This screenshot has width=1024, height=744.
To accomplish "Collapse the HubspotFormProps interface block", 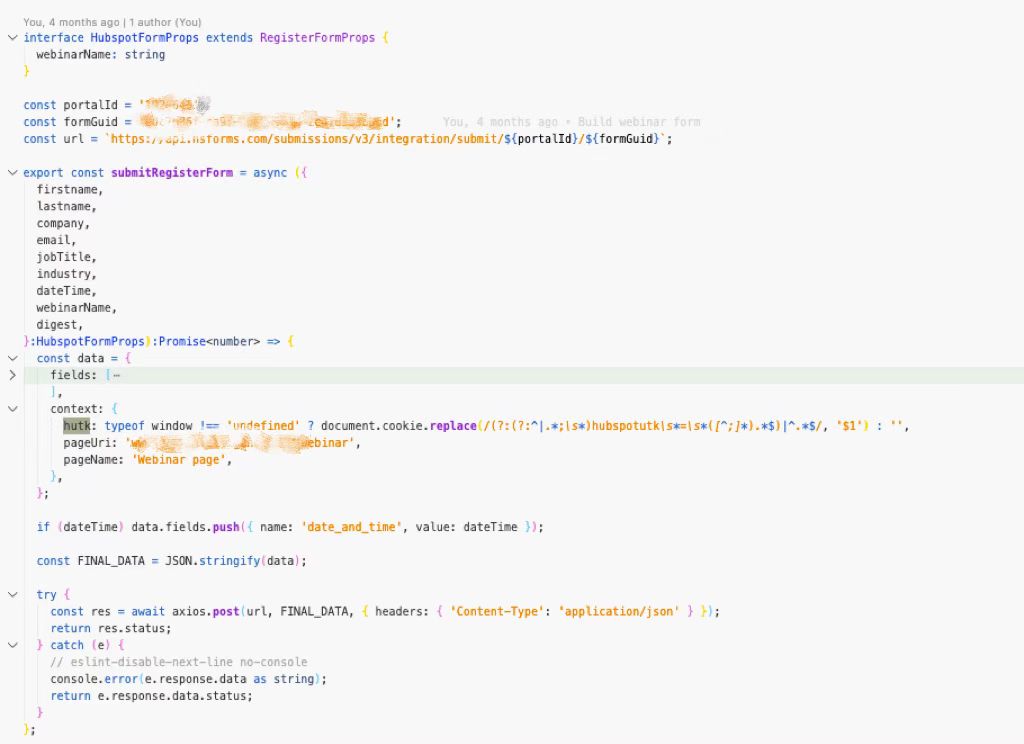I will [x=13, y=37].
